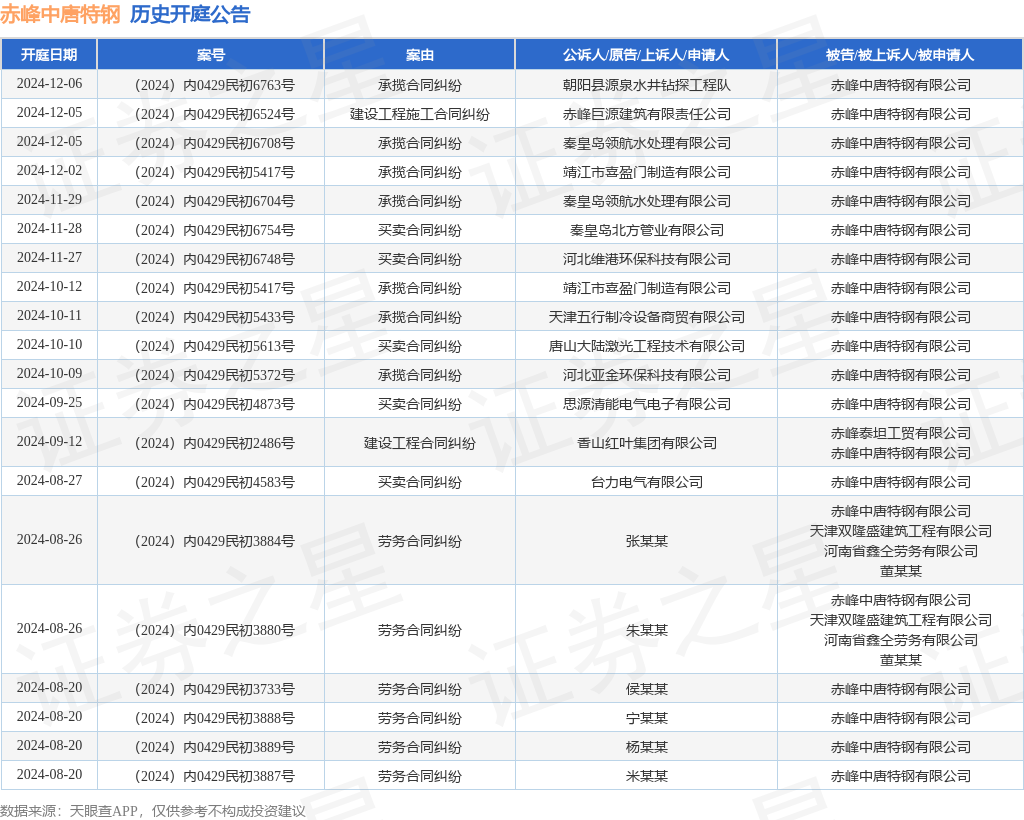Select case number 内0429民初2486号

(215, 443)
